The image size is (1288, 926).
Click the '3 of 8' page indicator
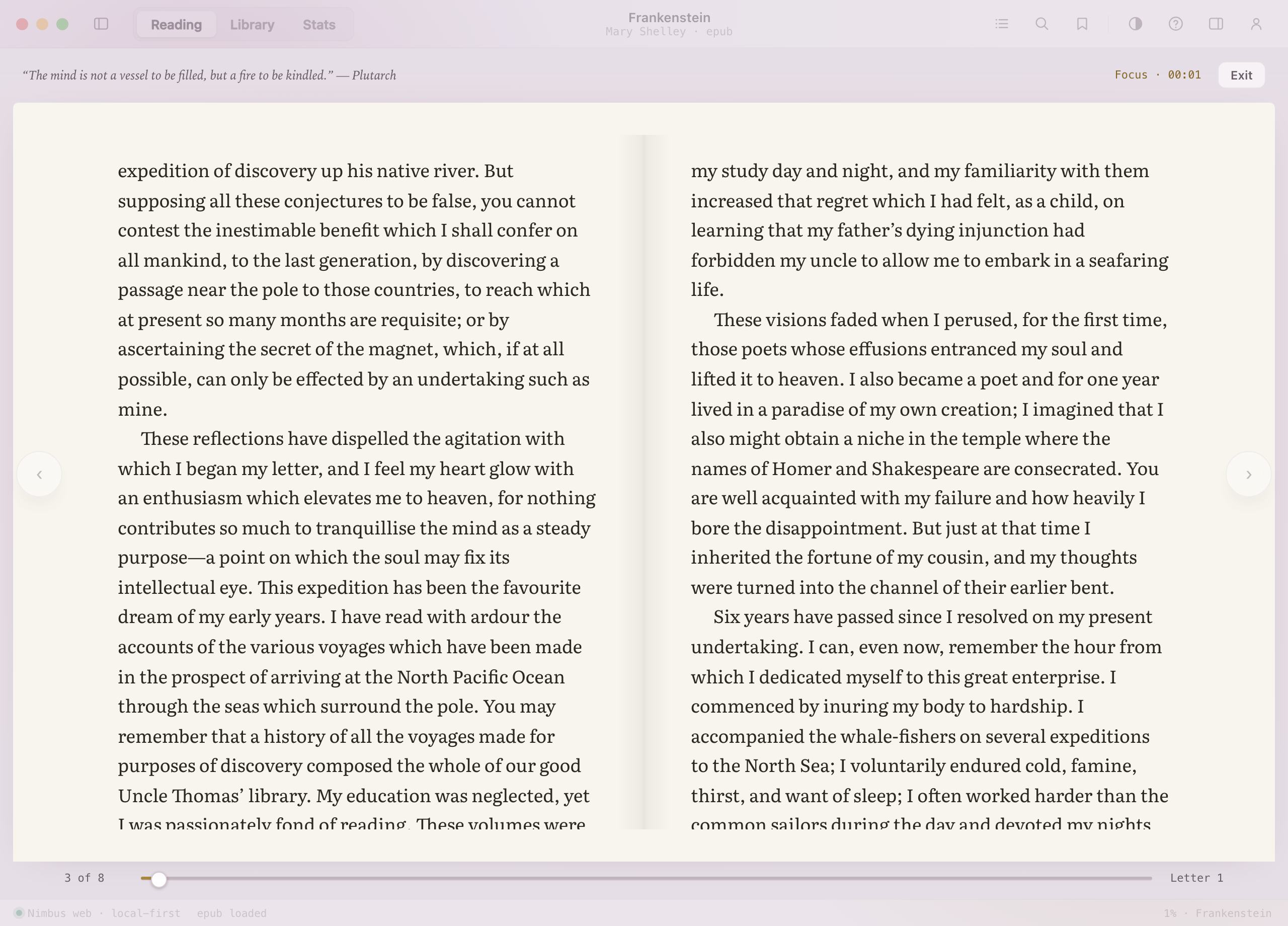[x=84, y=878]
